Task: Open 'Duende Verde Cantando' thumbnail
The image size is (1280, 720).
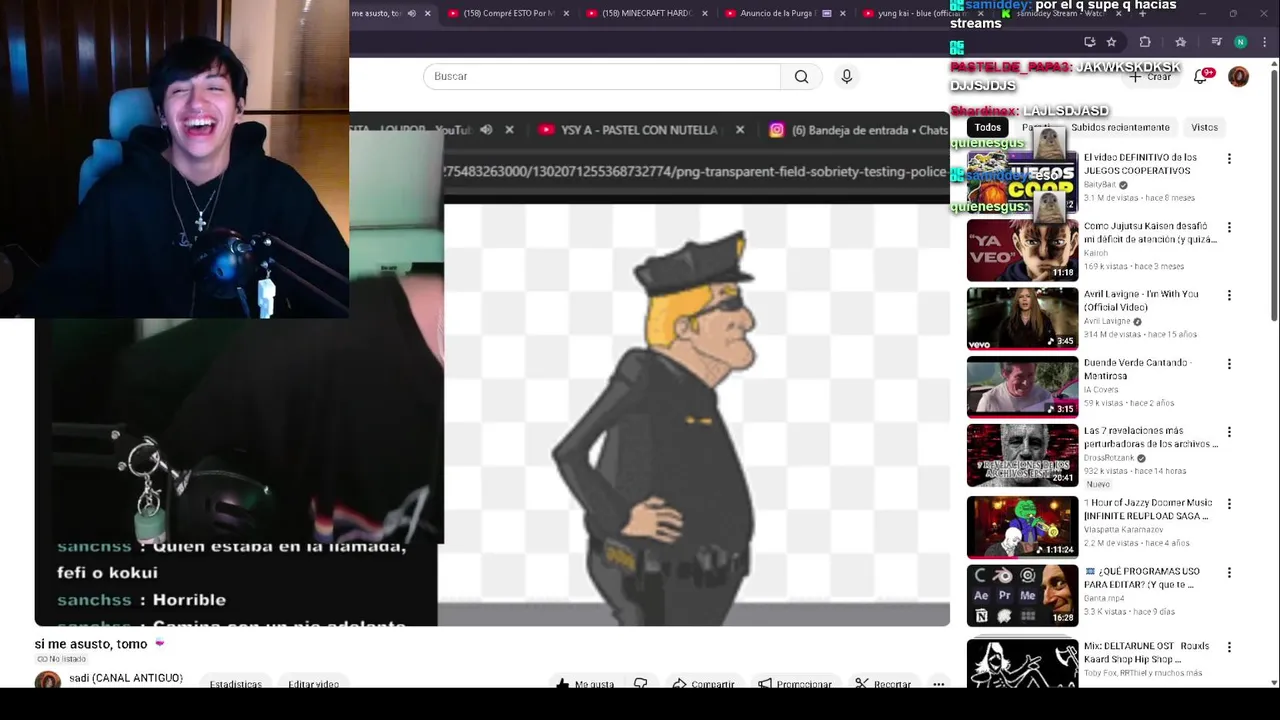Action: pyautogui.click(x=1022, y=387)
